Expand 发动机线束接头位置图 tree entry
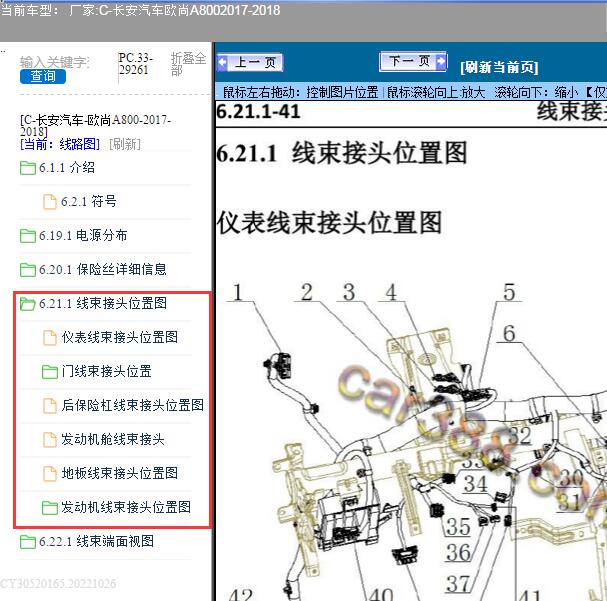Image resolution: width=607 pixels, height=601 pixels. tap(126, 507)
